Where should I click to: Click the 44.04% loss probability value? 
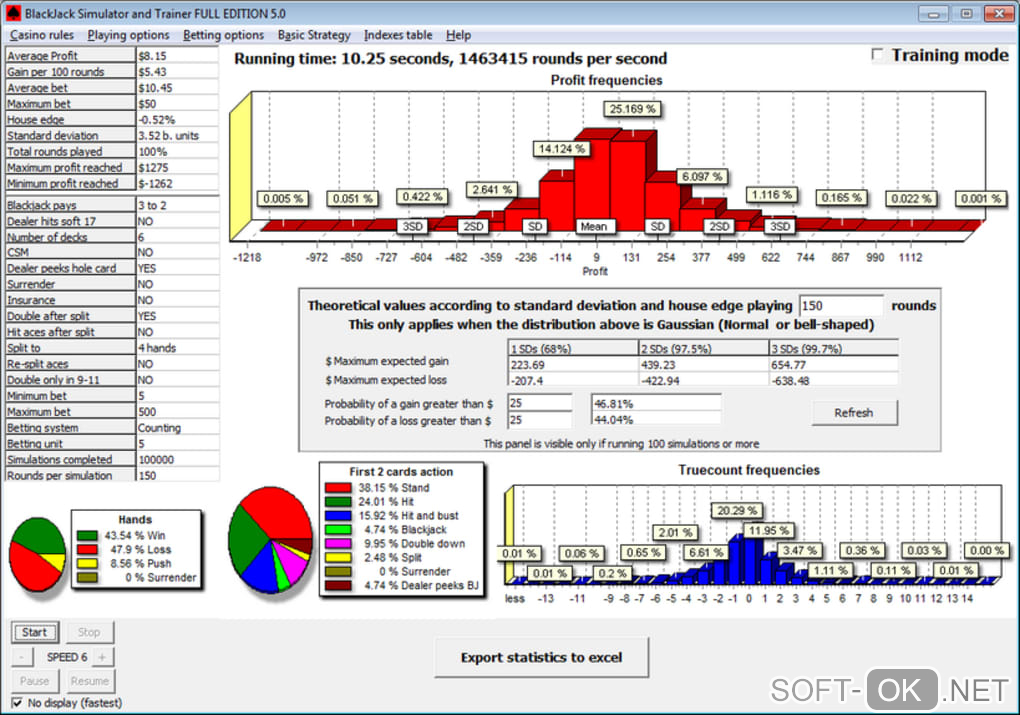(656, 420)
